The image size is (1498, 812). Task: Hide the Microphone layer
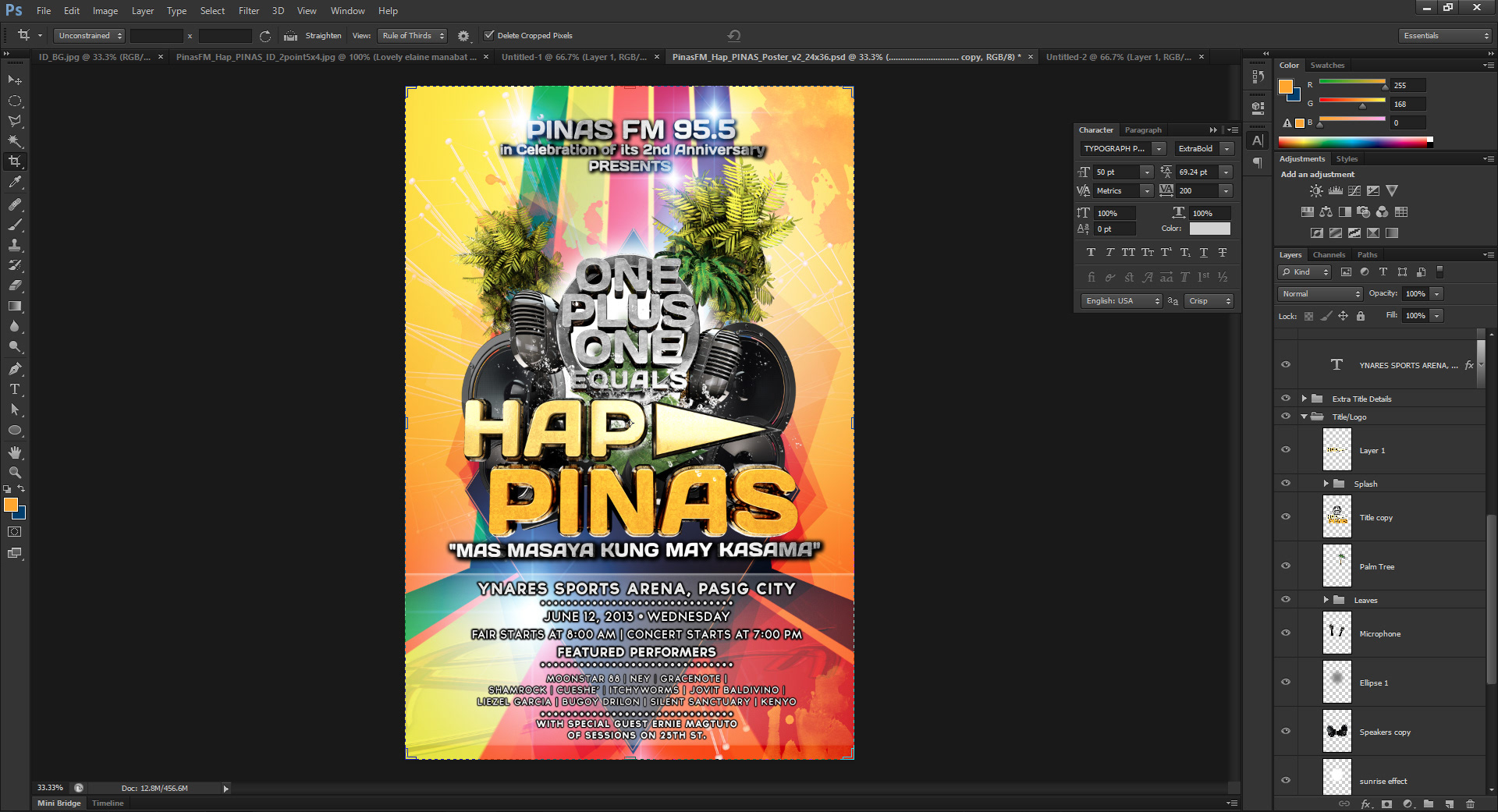pos(1286,633)
